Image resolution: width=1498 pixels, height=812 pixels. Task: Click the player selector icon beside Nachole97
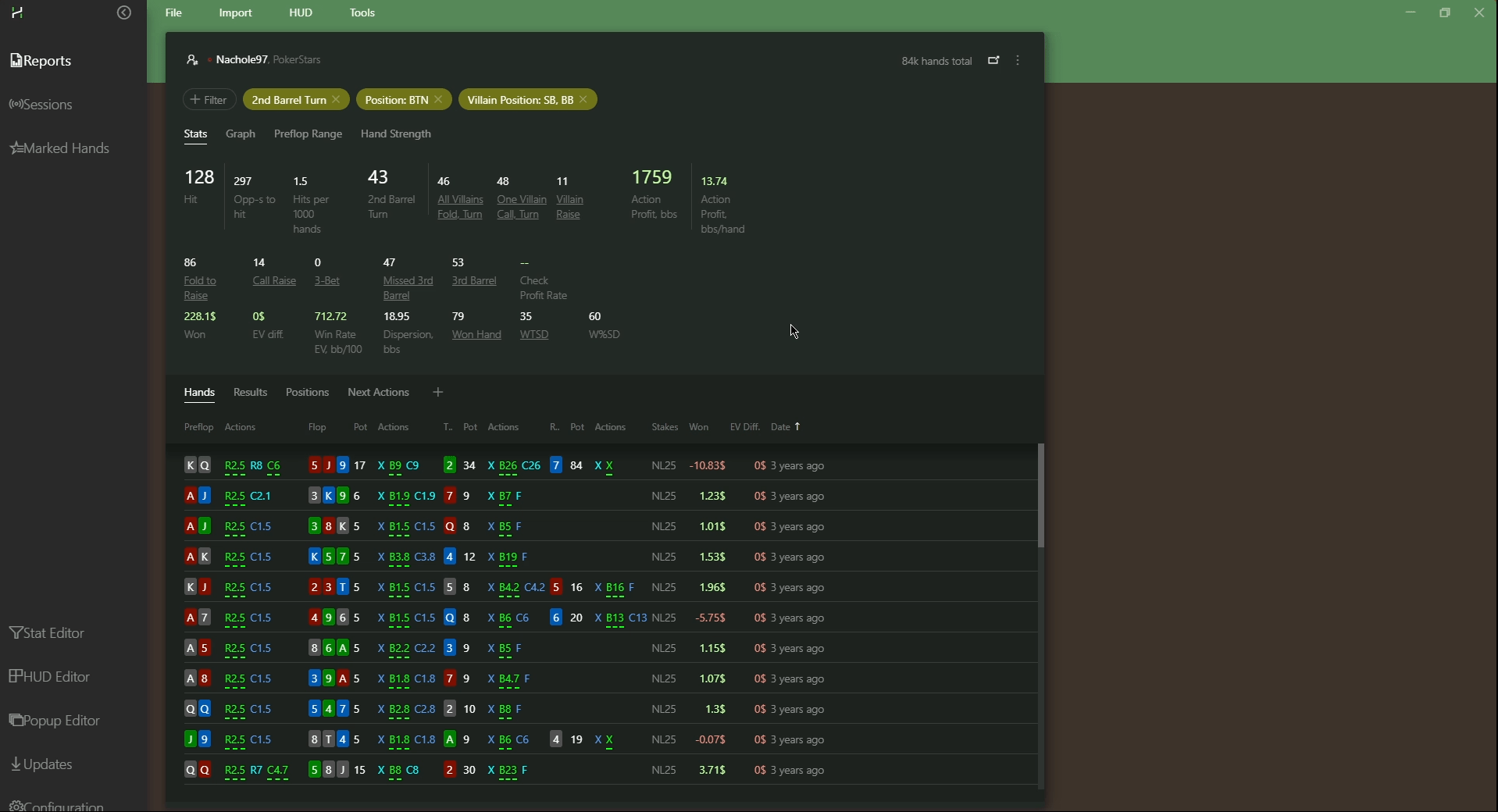pos(192,60)
